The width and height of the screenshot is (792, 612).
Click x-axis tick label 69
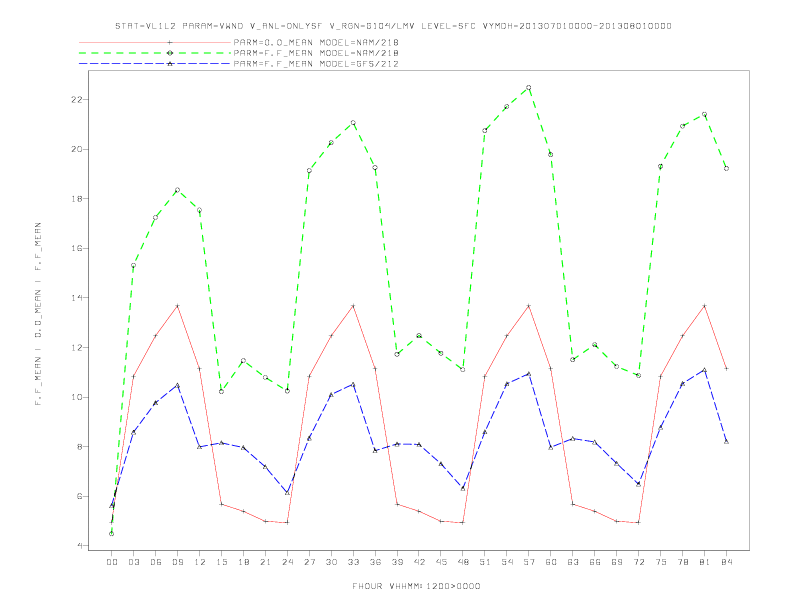[x=617, y=562]
